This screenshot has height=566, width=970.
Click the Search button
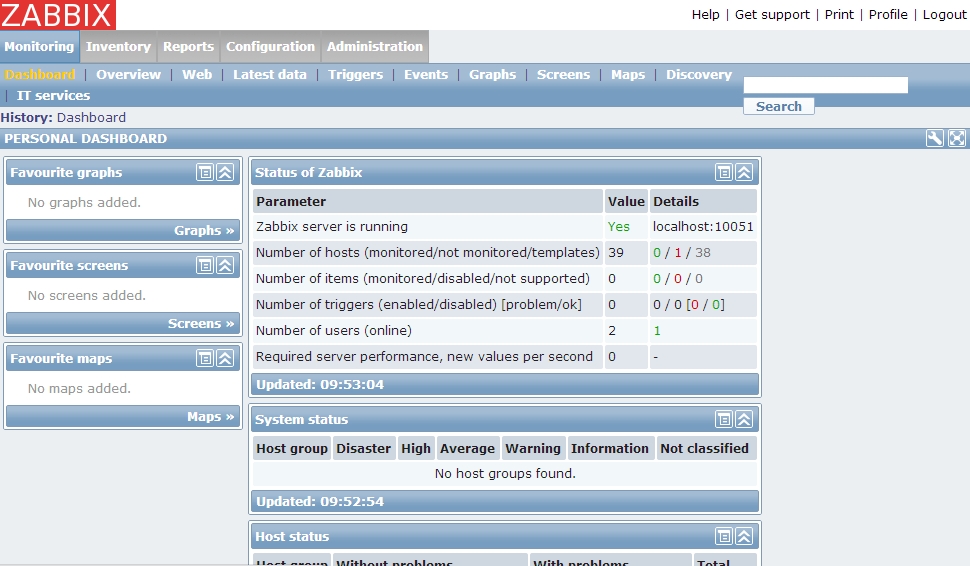pyautogui.click(x=779, y=106)
